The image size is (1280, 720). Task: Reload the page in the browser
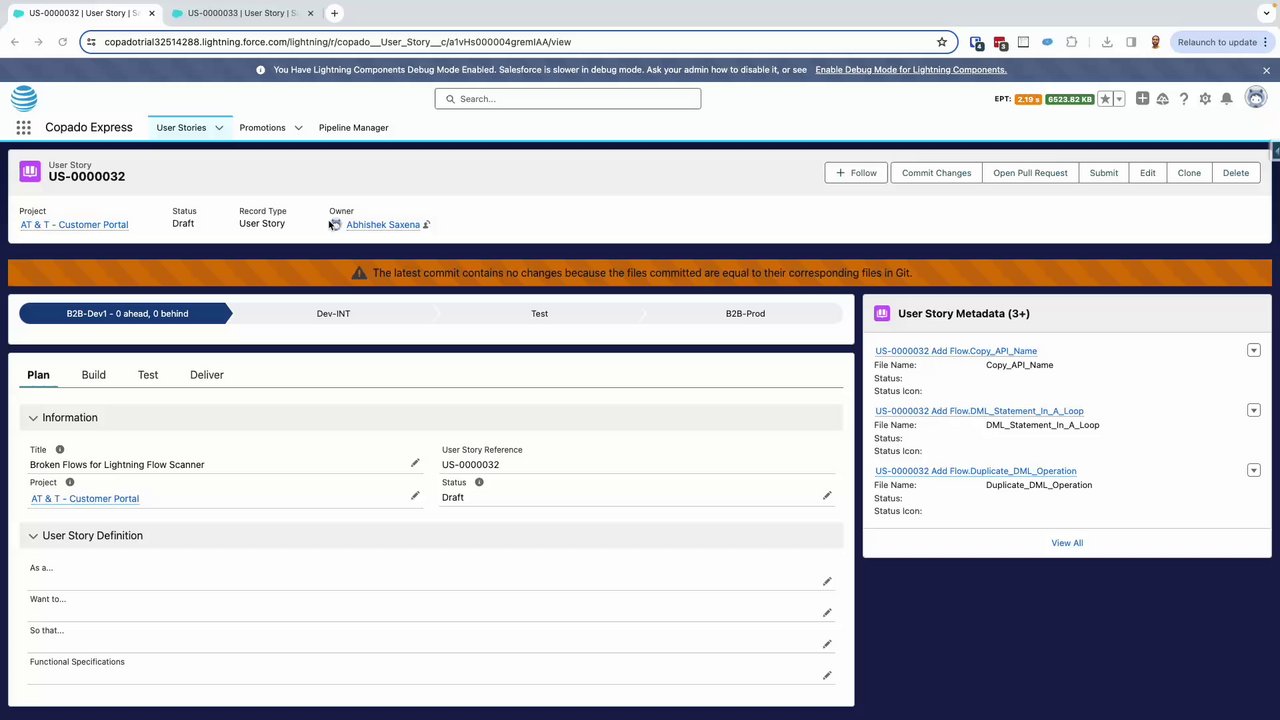click(x=63, y=42)
